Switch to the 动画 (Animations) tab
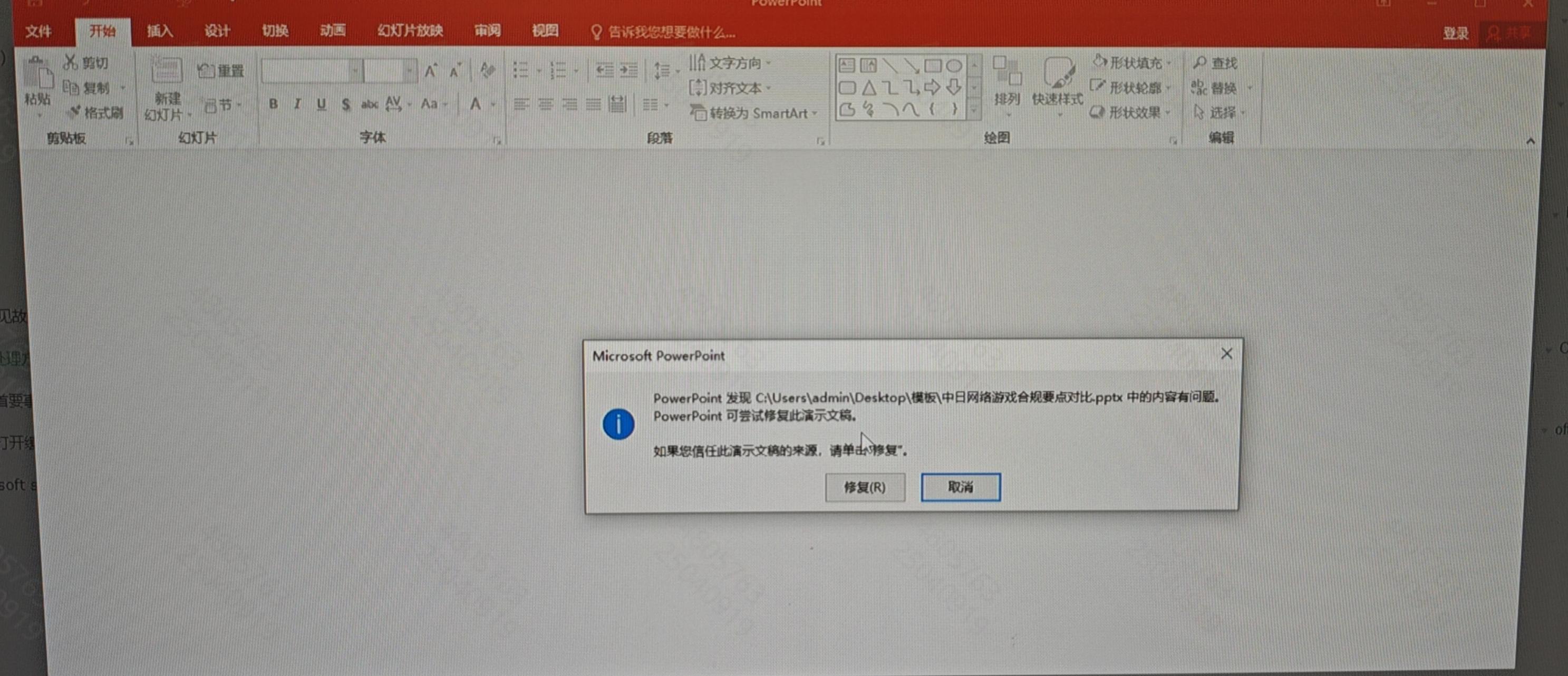Image resolution: width=1568 pixels, height=676 pixels. 332,31
